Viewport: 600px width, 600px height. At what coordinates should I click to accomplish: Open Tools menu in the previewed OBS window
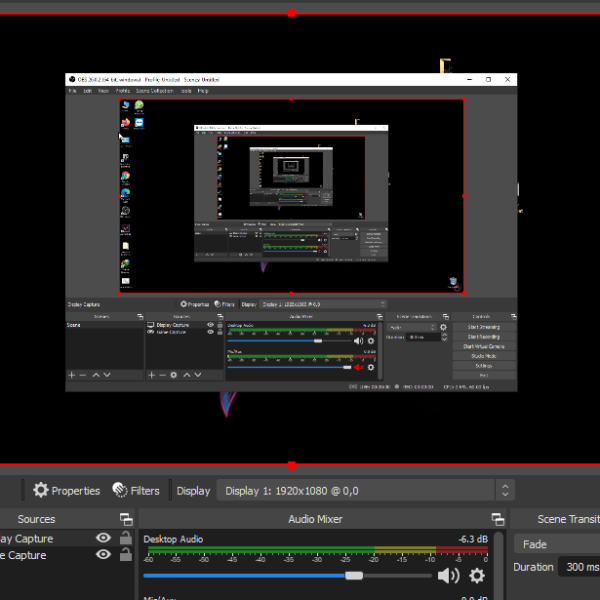pyautogui.click(x=186, y=91)
